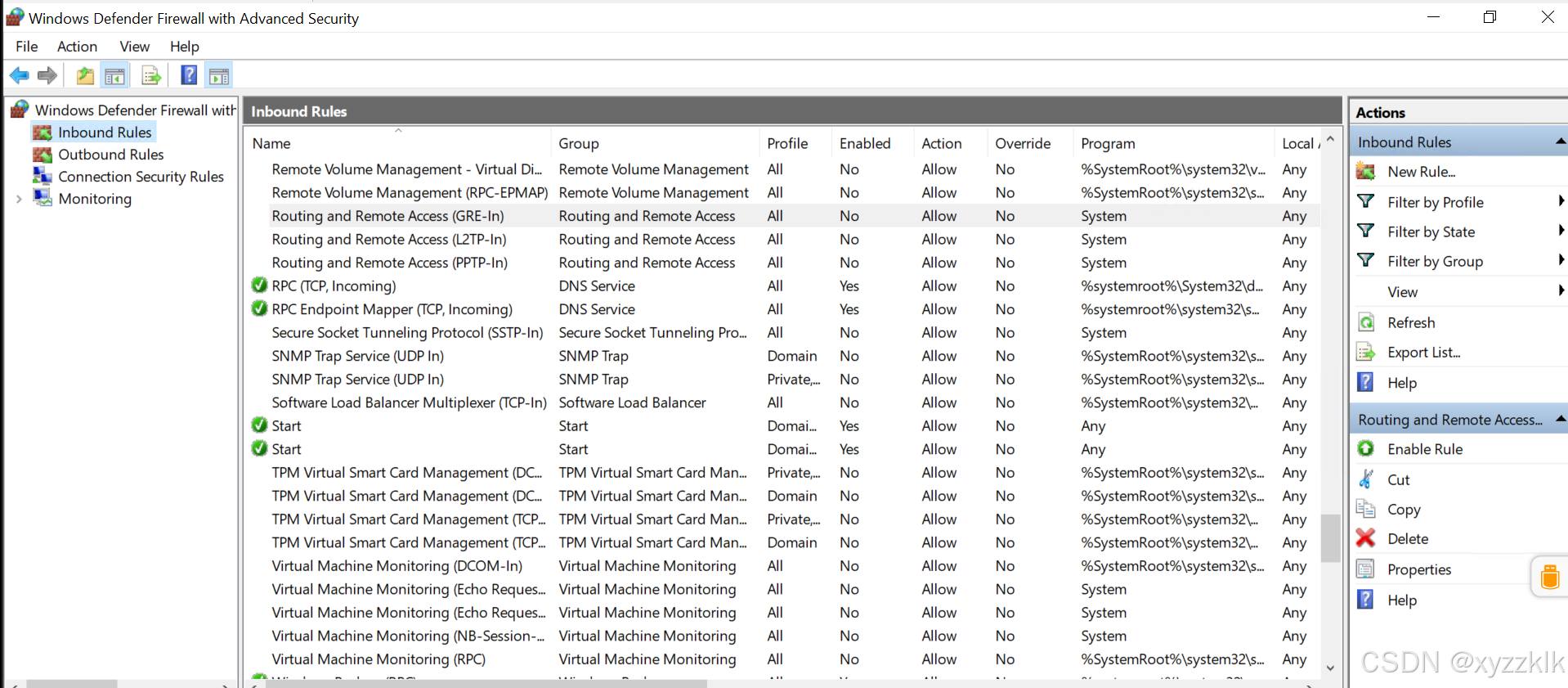Click the Connection Security Rules icon

(x=43, y=176)
